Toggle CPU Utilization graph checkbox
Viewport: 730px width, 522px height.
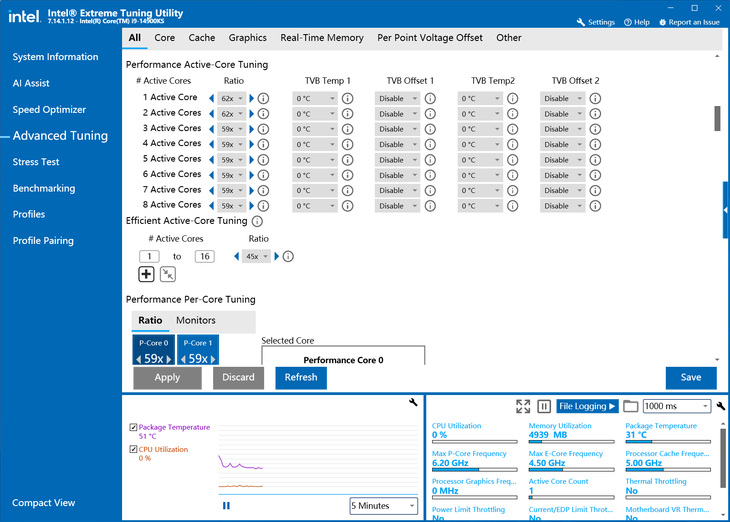(133, 449)
